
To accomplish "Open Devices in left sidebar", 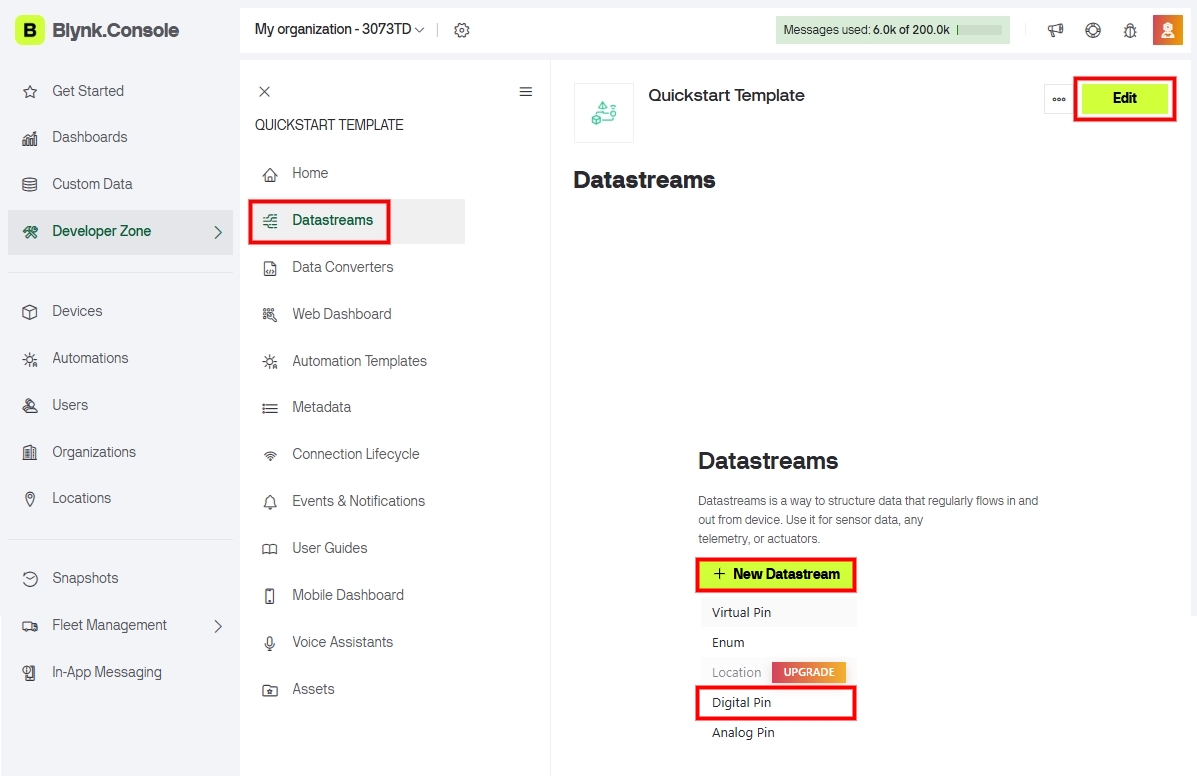I will click(x=77, y=311).
